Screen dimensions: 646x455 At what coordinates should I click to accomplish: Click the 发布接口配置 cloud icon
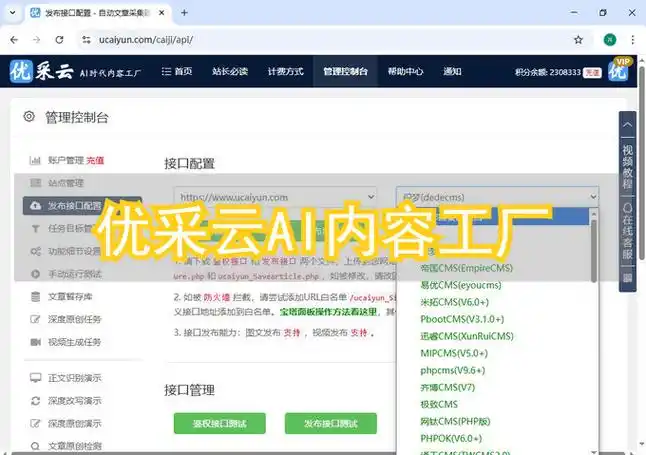(35, 205)
